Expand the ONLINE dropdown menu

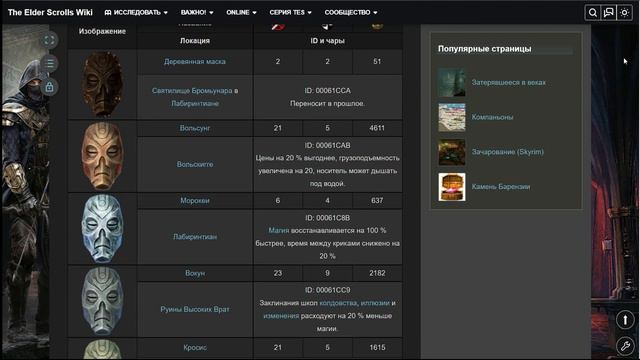[x=241, y=13]
